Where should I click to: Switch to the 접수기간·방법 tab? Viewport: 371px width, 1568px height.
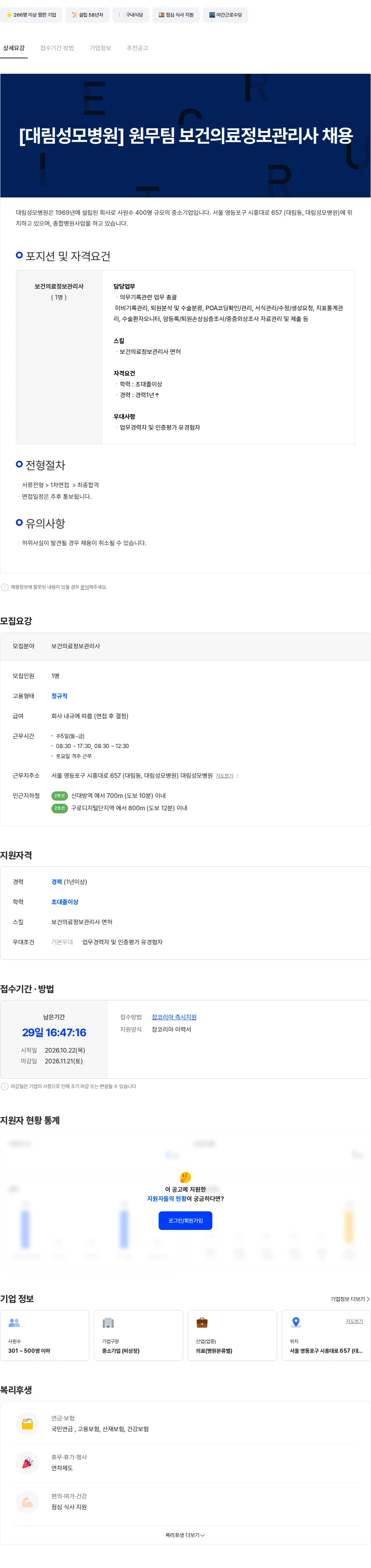[57, 48]
